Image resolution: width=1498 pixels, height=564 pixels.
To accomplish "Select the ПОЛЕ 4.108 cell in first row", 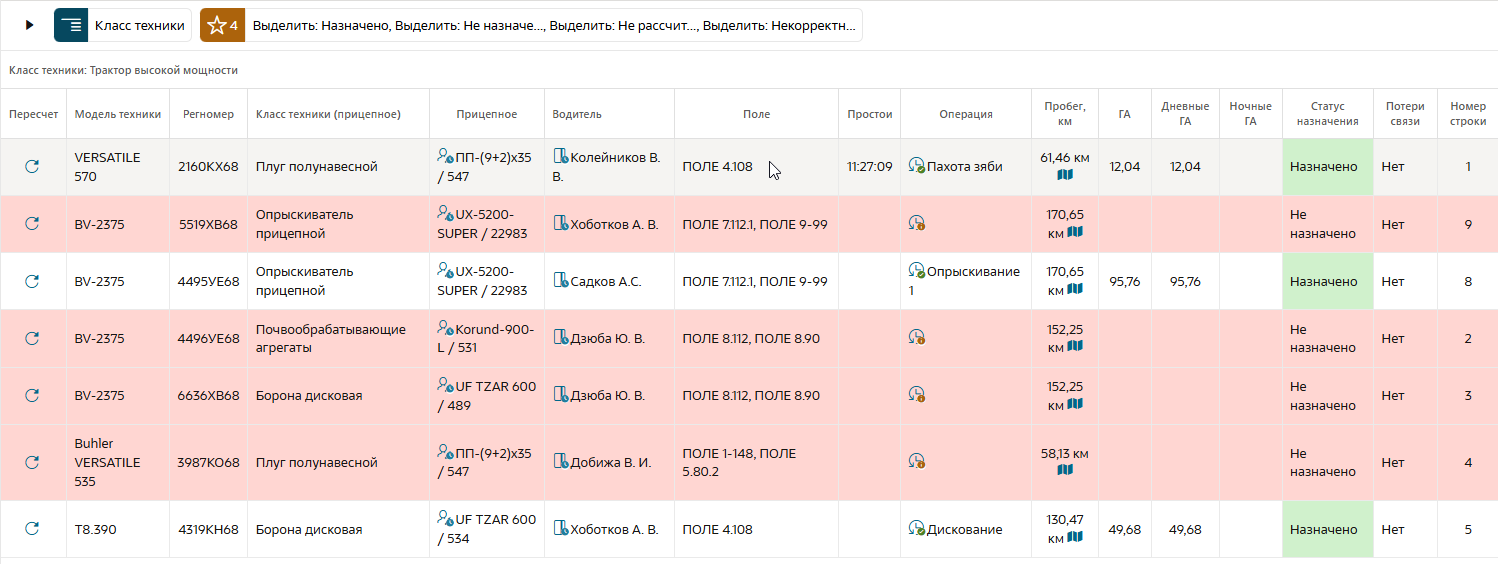I will [717, 167].
